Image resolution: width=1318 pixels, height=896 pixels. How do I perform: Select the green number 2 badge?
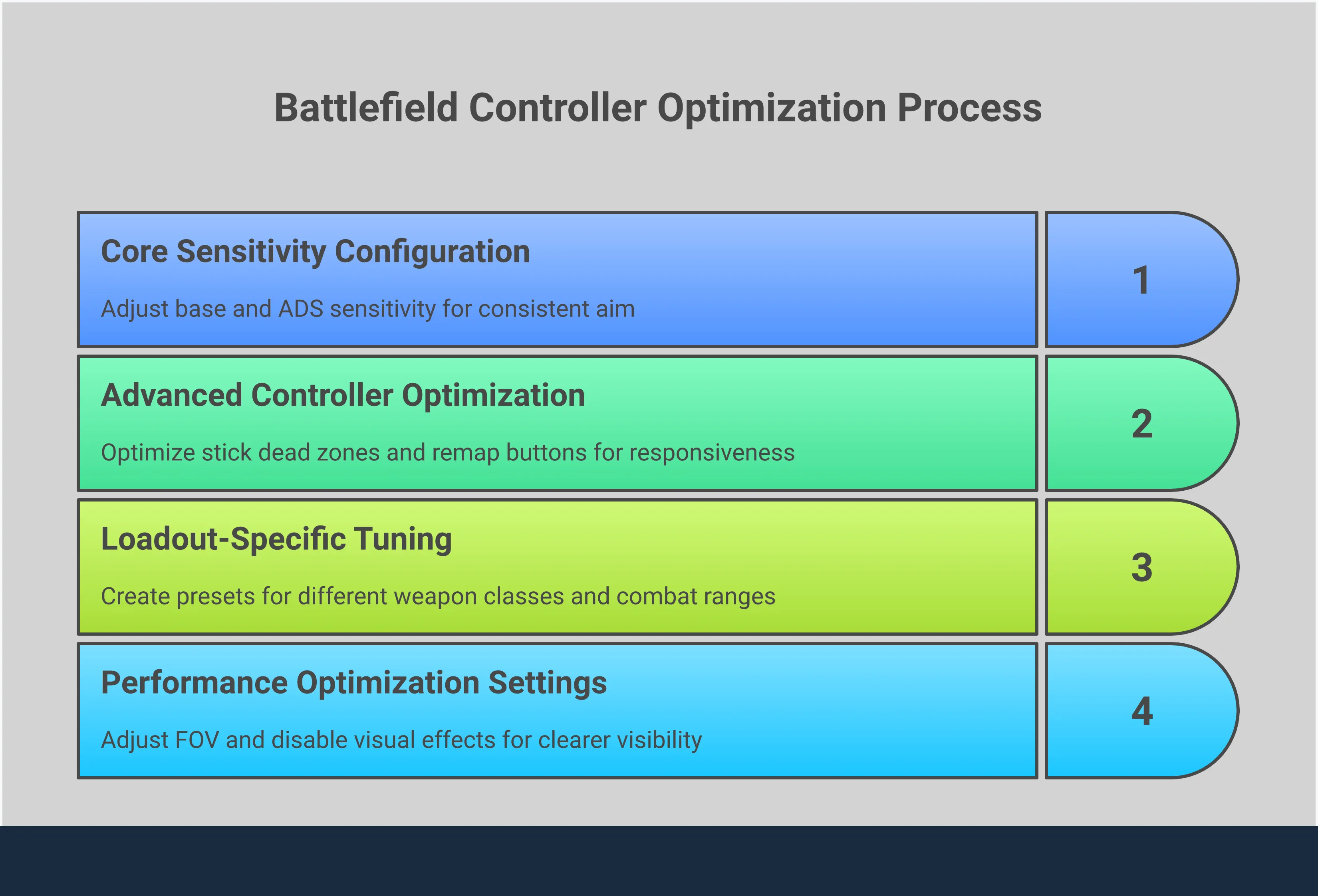pyautogui.click(x=1141, y=424)
